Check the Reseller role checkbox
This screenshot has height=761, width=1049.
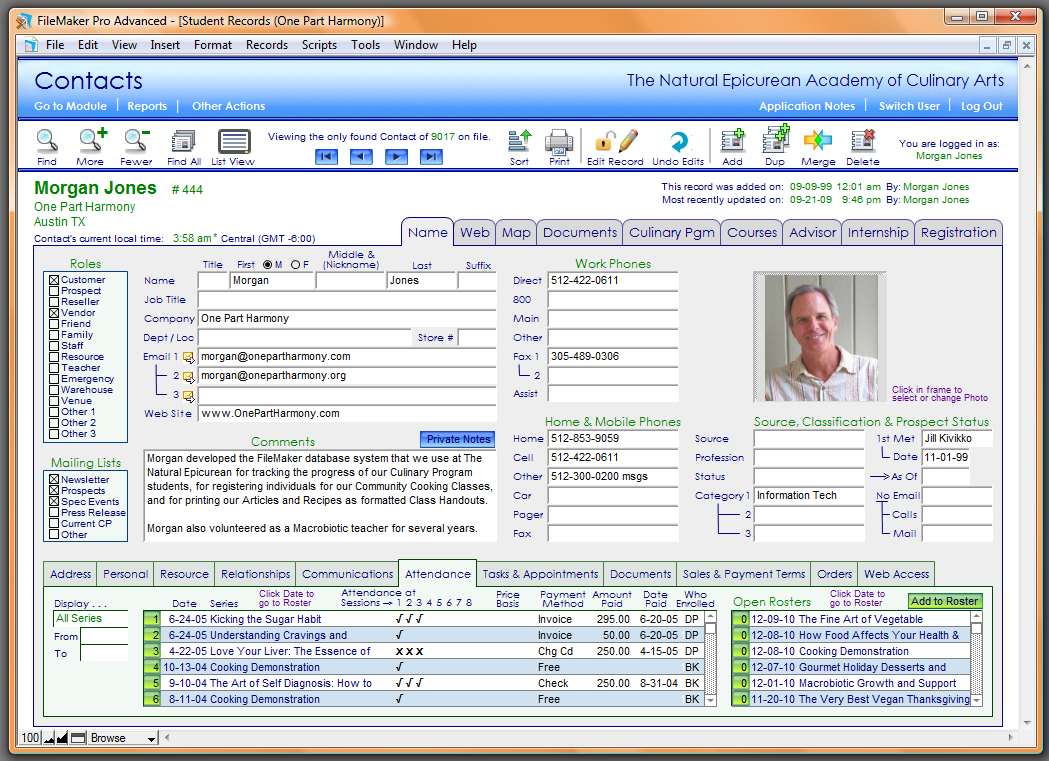(x=54, y=302)
